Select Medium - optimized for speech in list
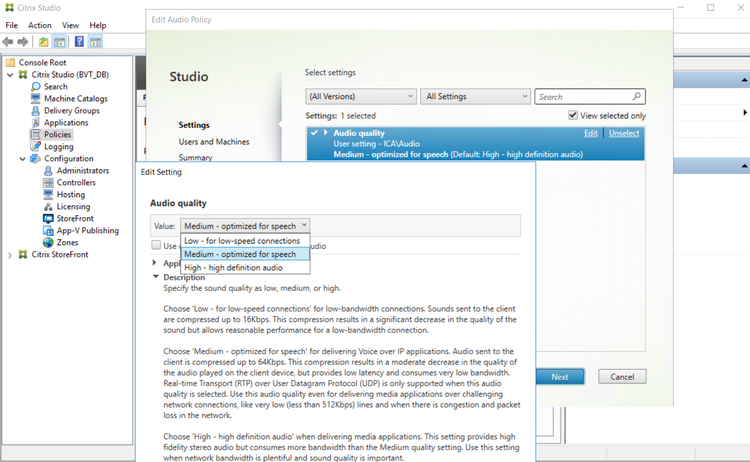 (245, 254)
